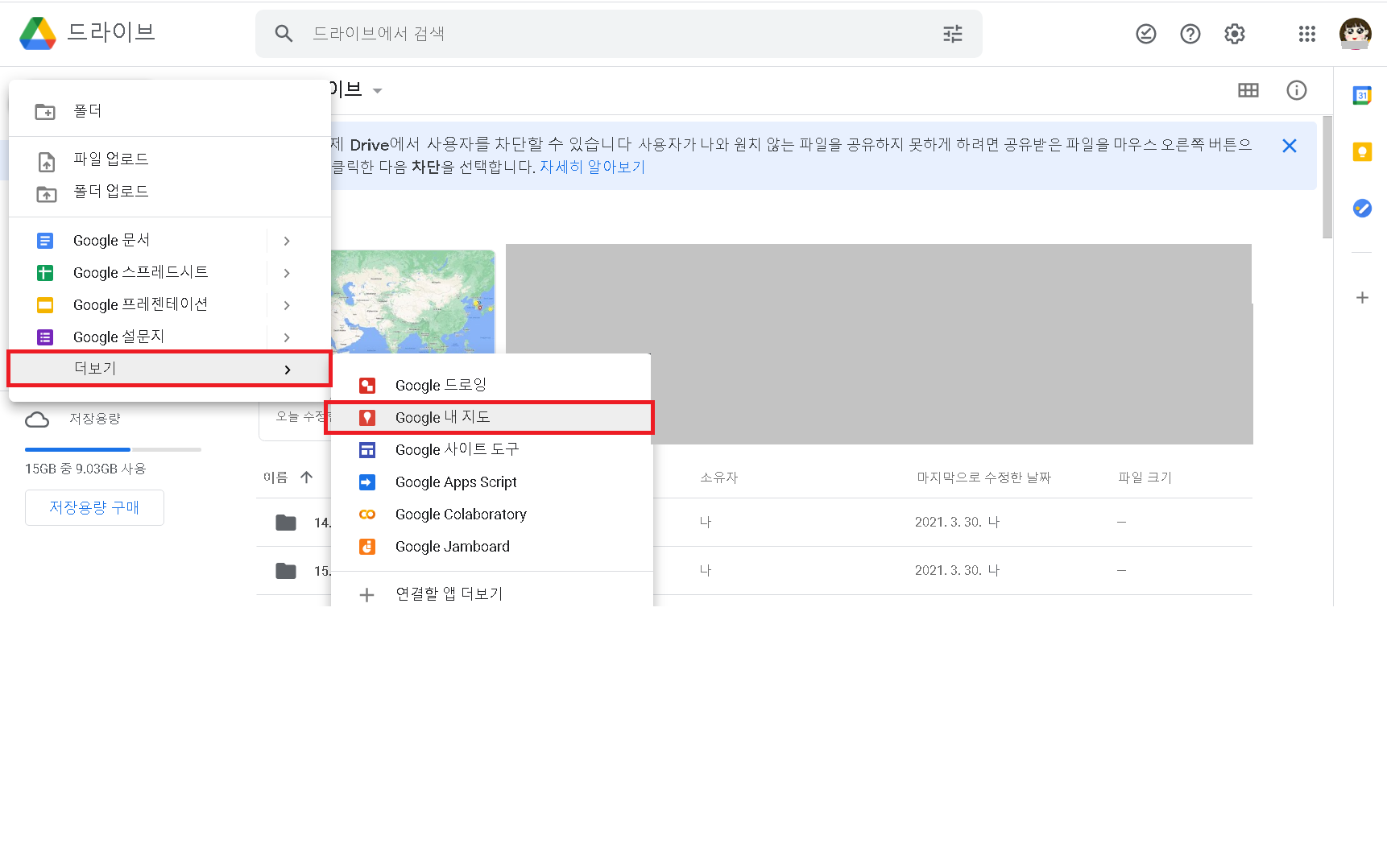The height and width of the screenshot is (868, 1387).
Task: Reverse sort order with name arrow
Action: point(306,477)
